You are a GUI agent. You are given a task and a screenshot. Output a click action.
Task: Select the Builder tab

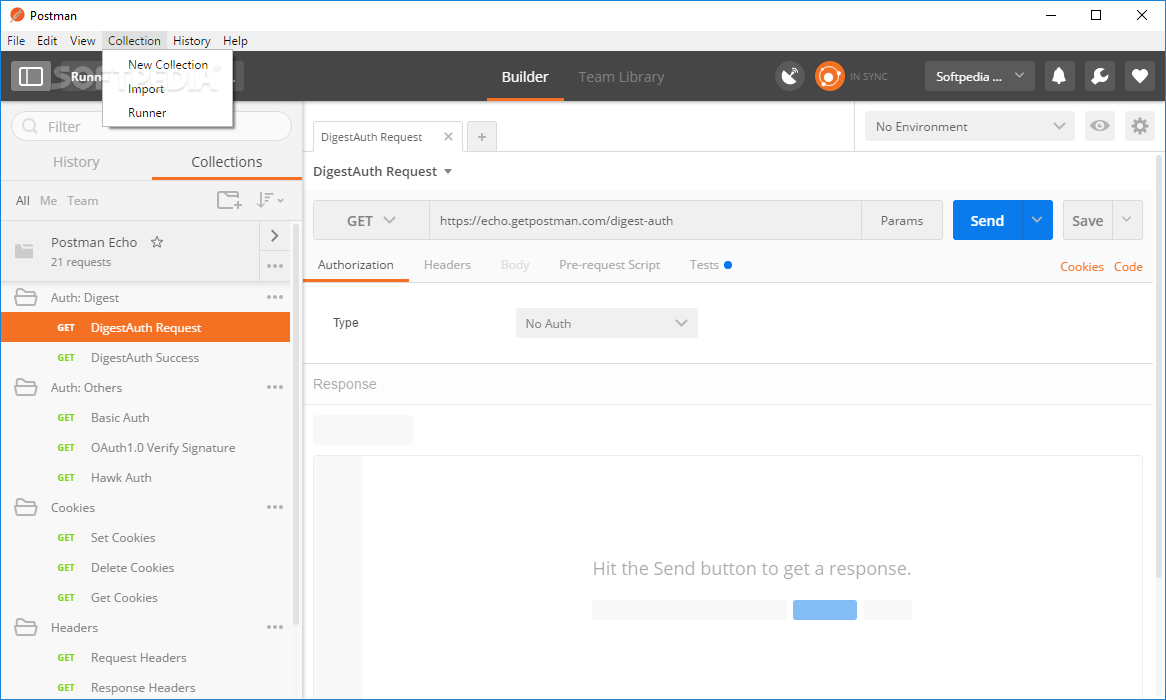coord(525,77)
